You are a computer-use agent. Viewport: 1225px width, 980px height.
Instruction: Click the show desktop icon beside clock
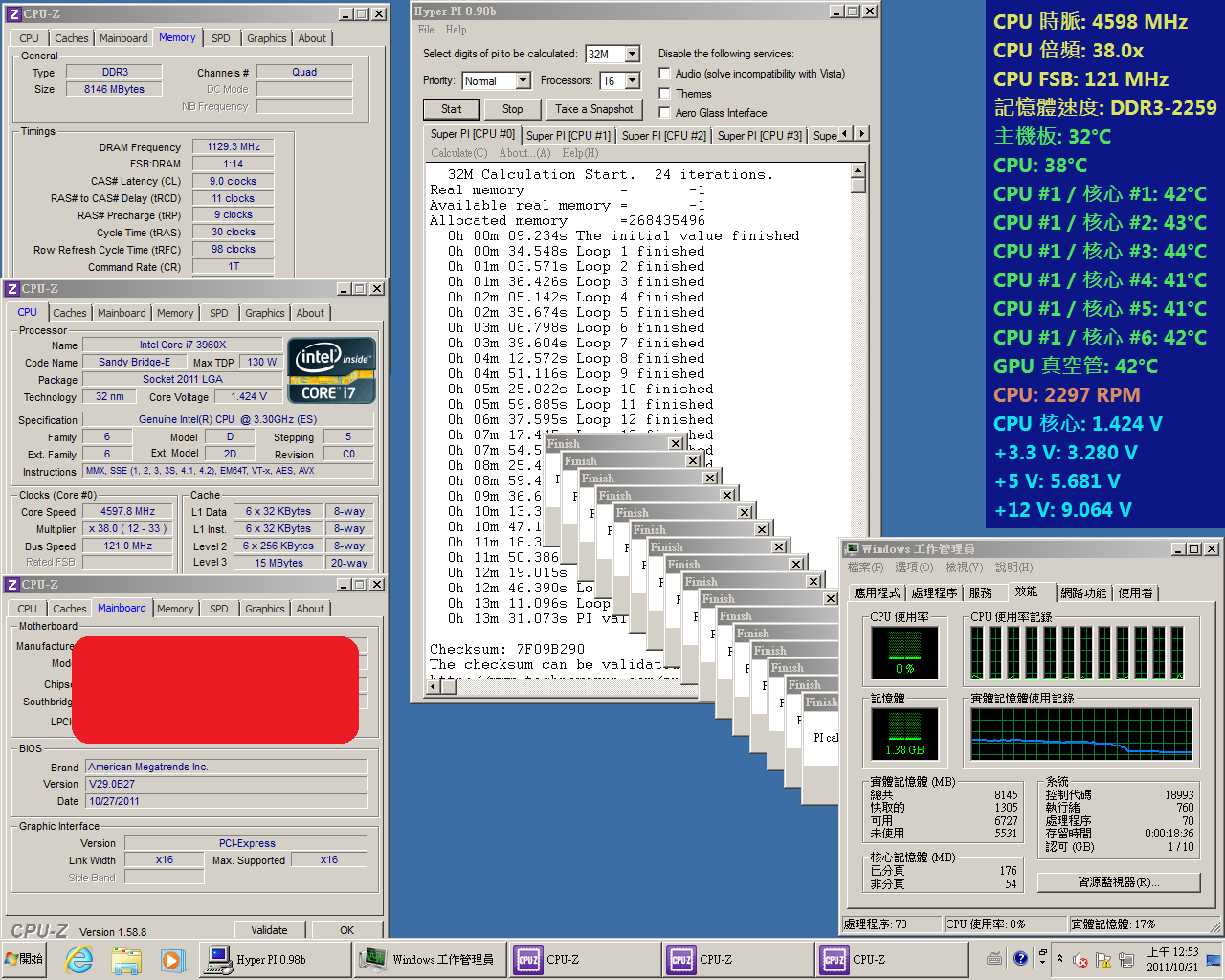pos(1214,959)
